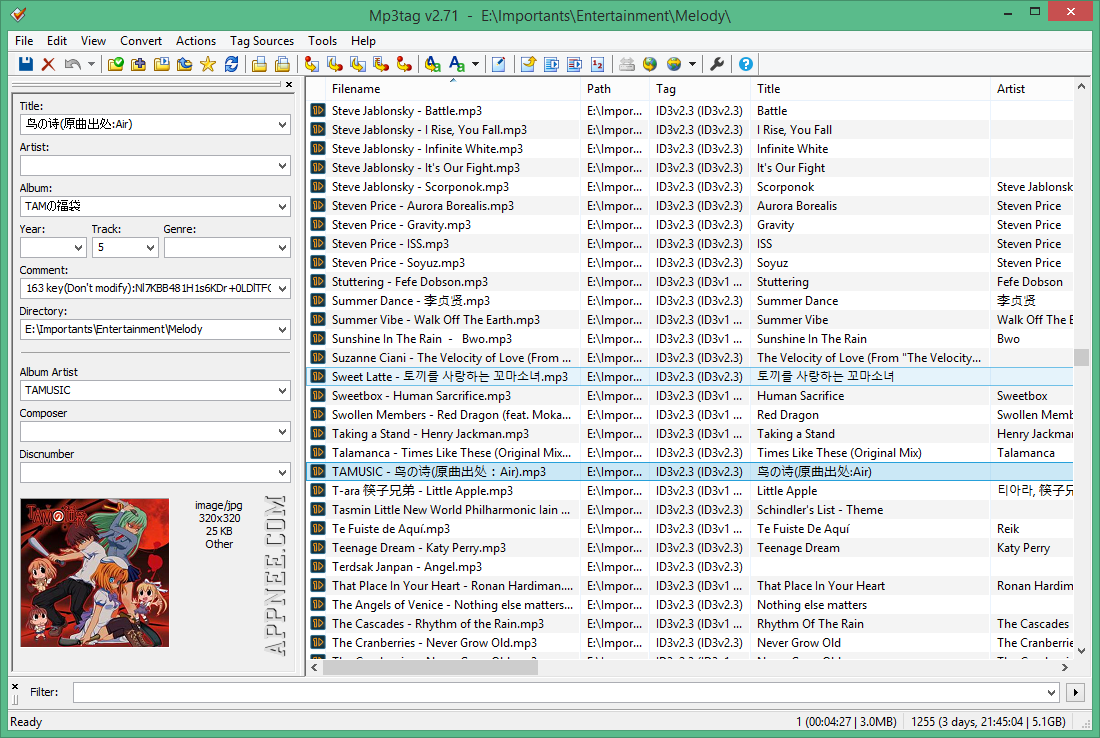Click the first red-dot tag conversion icon
Image resolution: width=1100 pixels, height=738 pixels.
click(x=311, y=64)
